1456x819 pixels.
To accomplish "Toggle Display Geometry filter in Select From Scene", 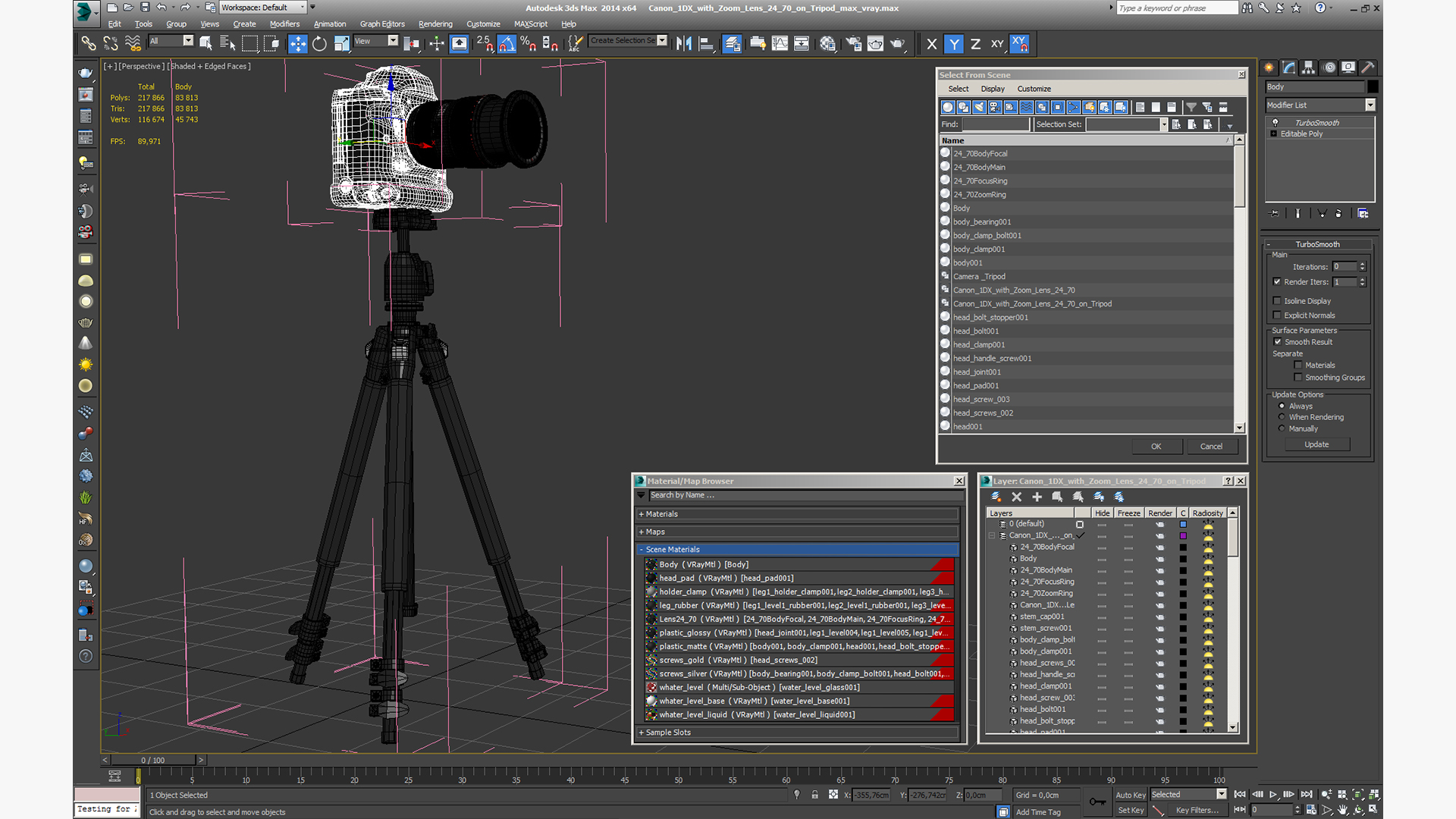I will click(x=948, y=107).
